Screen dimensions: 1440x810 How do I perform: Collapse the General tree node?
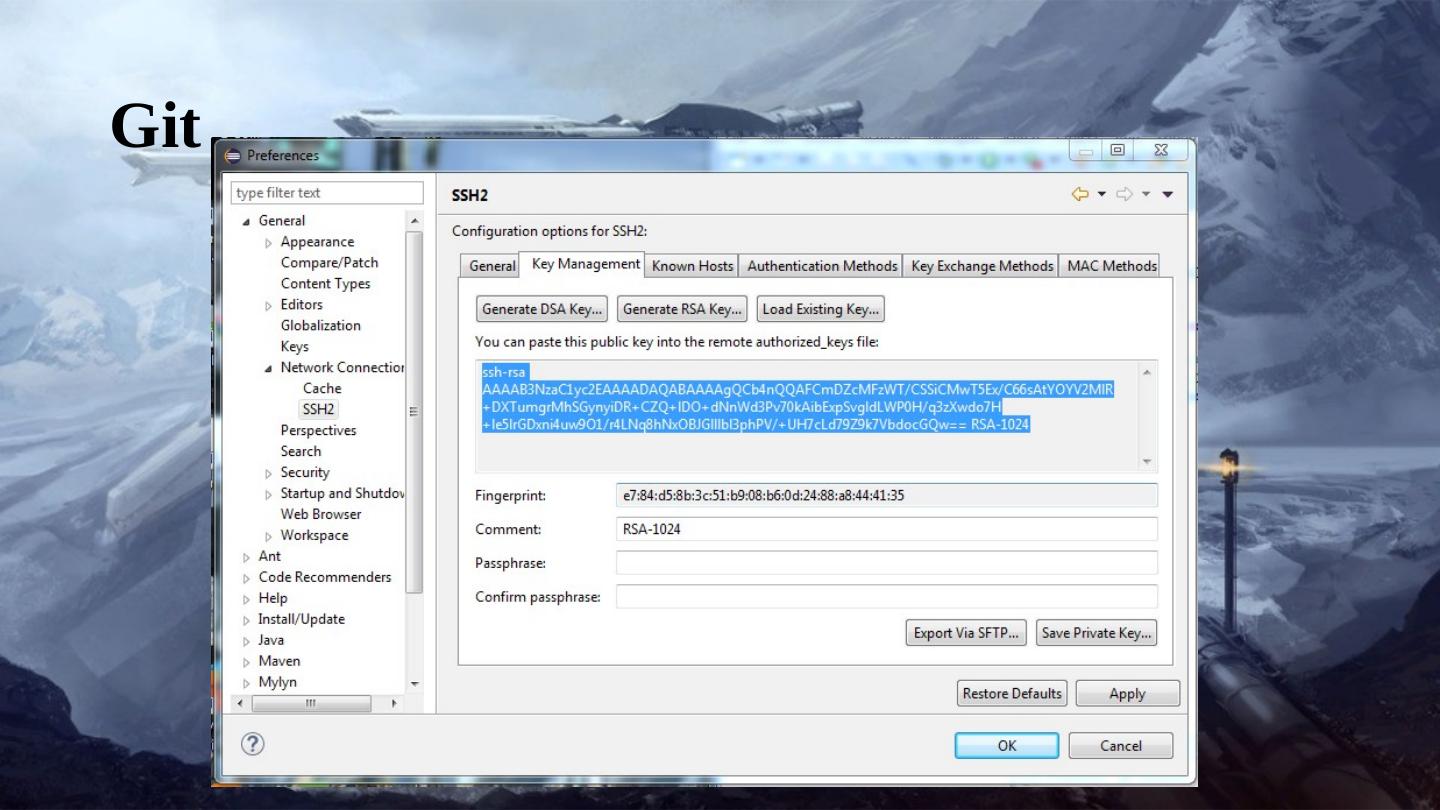tap(247, 221)
